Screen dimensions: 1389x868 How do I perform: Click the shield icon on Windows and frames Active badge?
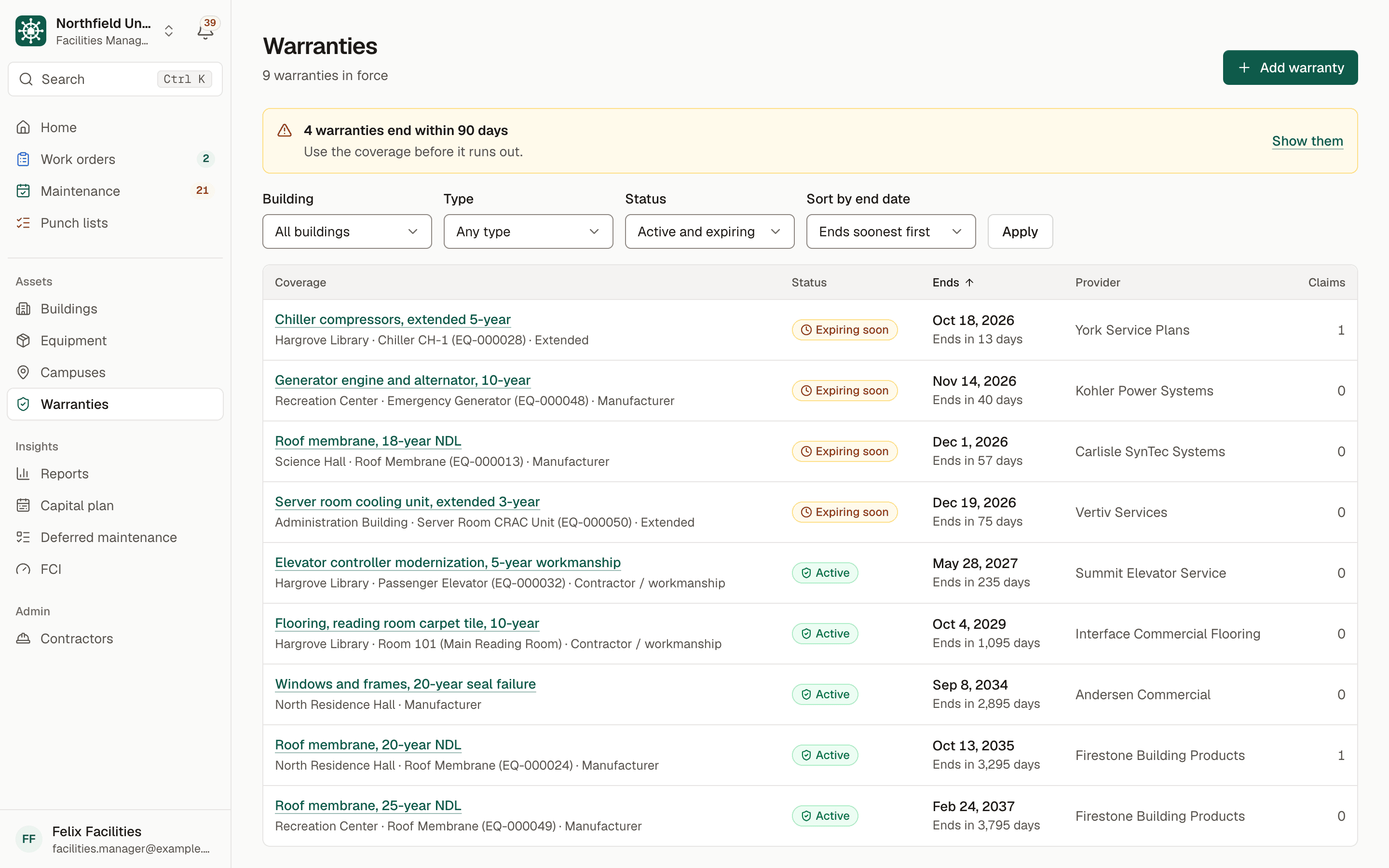pyautogui.click(x=806, y=694)
